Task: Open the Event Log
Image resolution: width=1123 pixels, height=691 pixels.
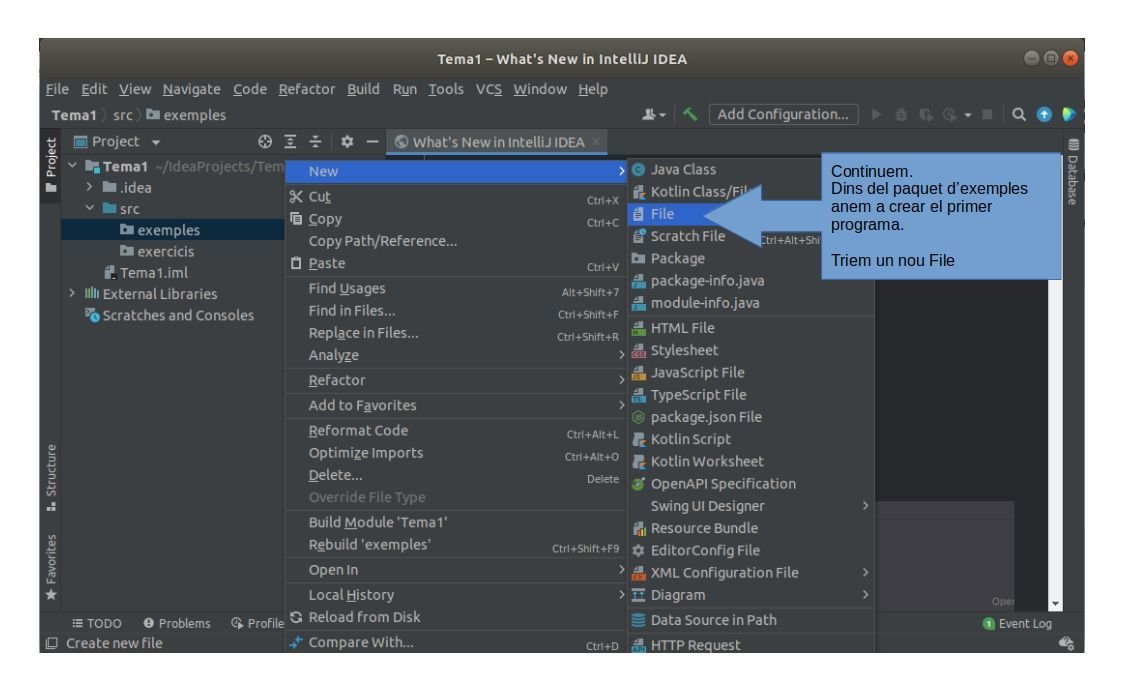Action: pyautogui.click(x=1017, y=624)
